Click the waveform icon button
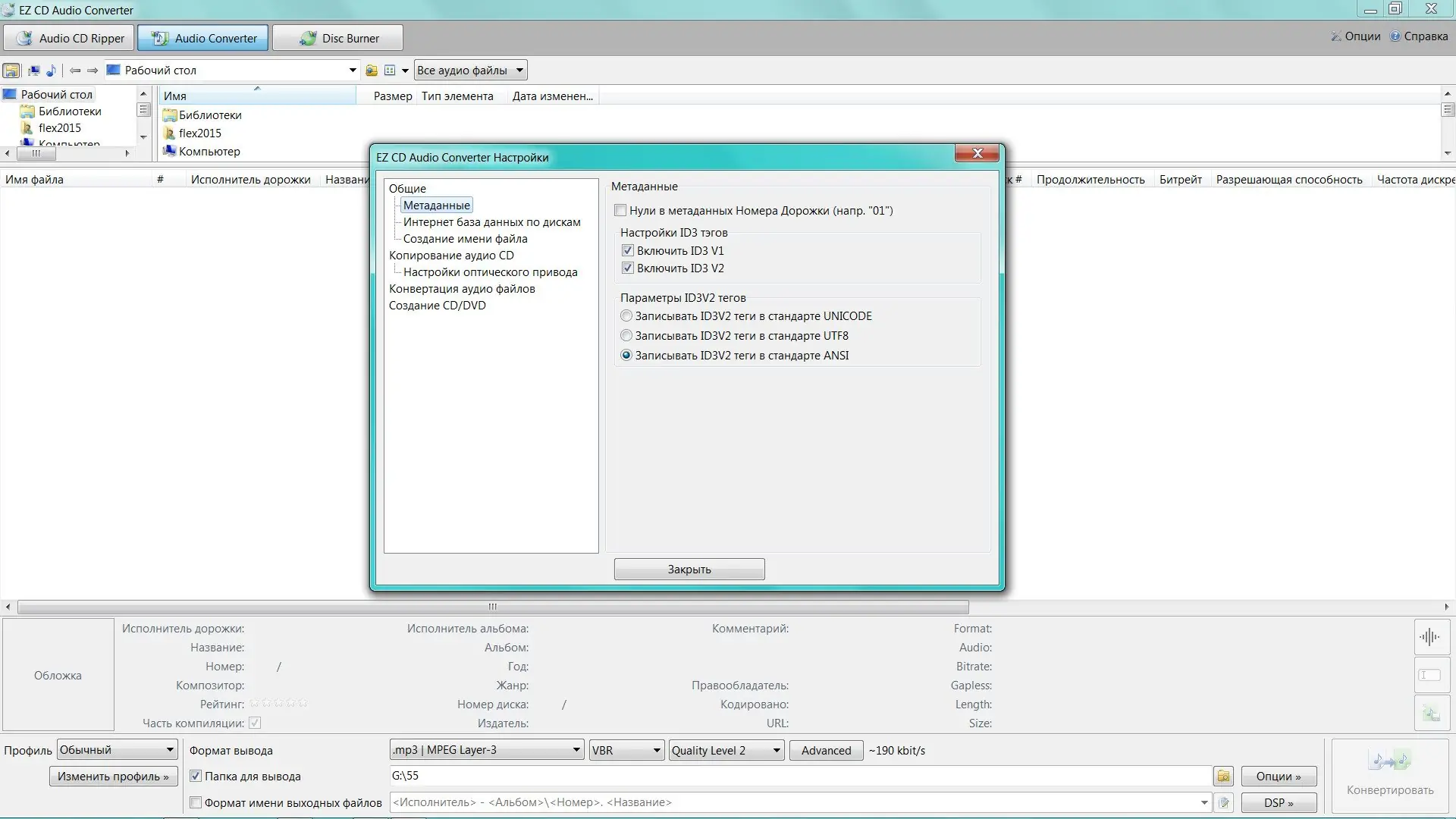1456x819 pixels. 1432,637
